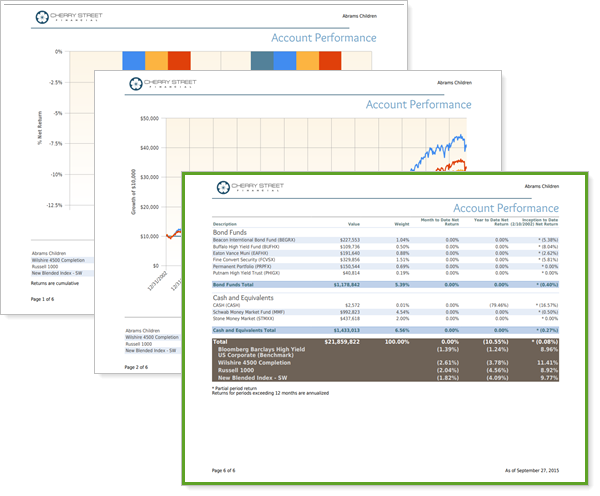The width and height of the screenshot is (600, 496).
Task: Click the Weight column header
Action: coord(401,223)
